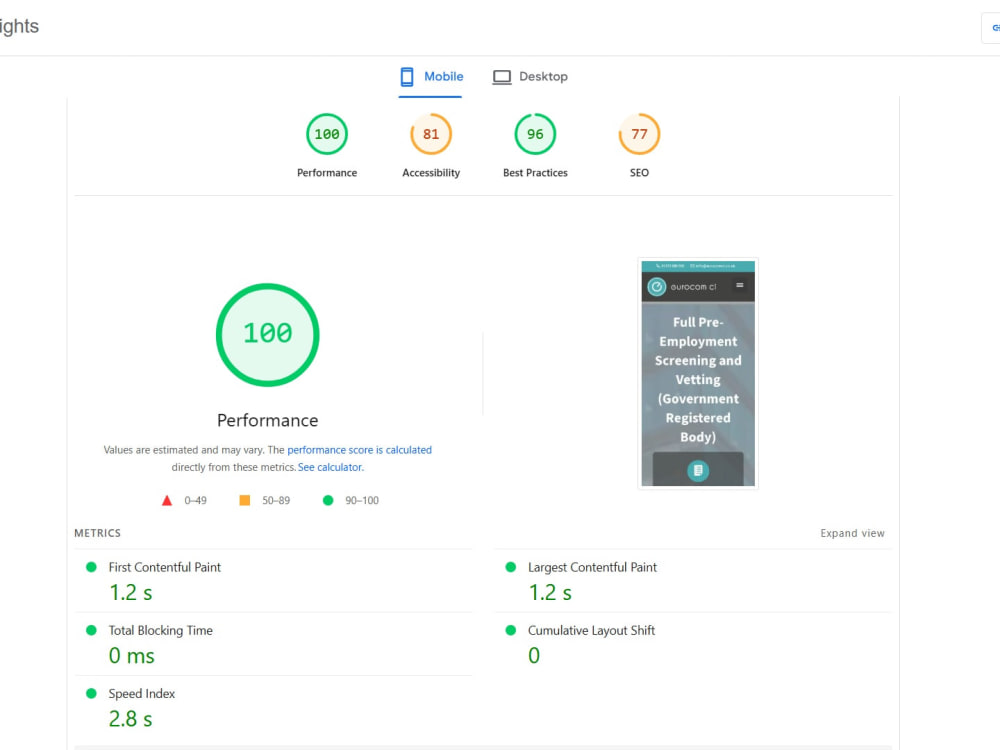Click the Total Blocking Time value 0 ms

tap(131, 656)
